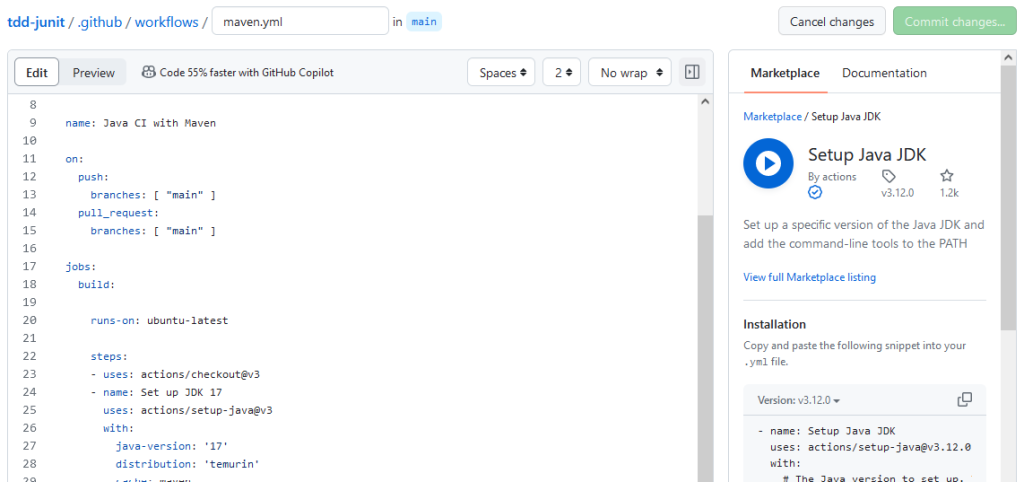Collapse the sidebar panel using toggle icon
1024x482 pixels.
click(691, 72)
